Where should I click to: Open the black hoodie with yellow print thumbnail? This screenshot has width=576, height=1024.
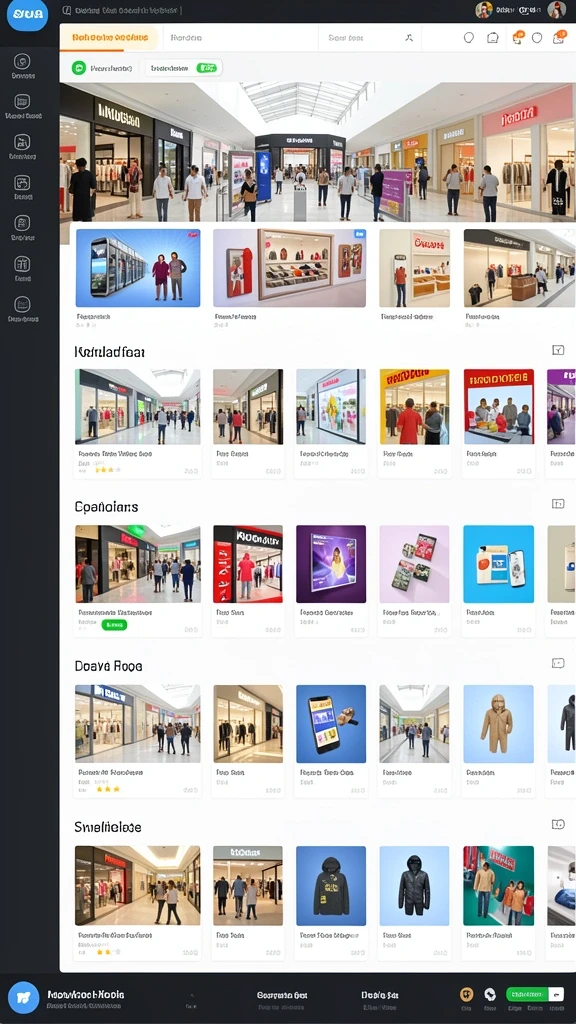coord(331,886)
